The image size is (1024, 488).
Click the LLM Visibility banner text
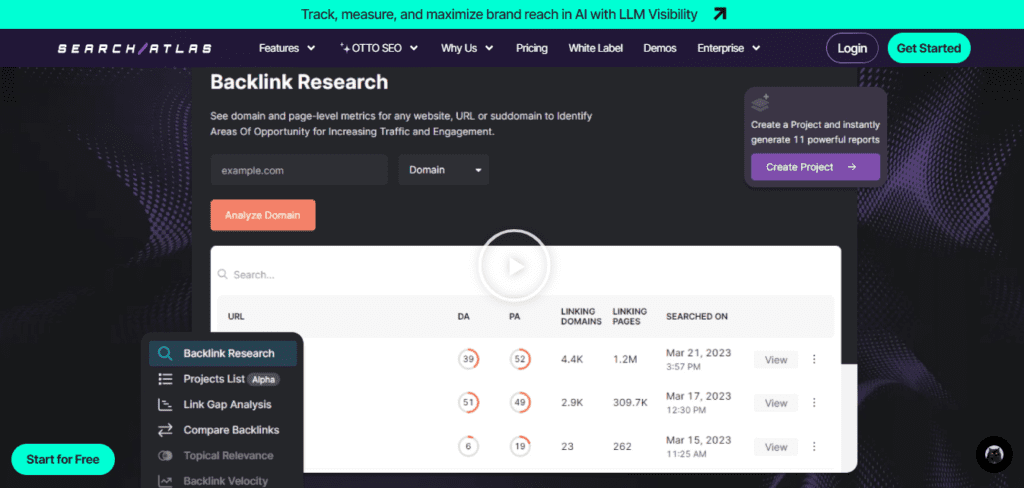pos(499,14)
